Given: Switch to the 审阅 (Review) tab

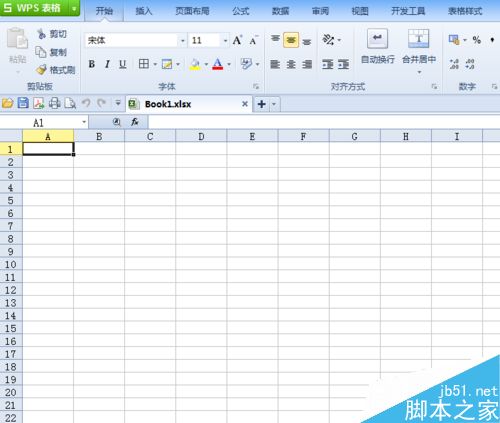Looking at the screenshot, I should pyautogui.click(x=320, y=11).
